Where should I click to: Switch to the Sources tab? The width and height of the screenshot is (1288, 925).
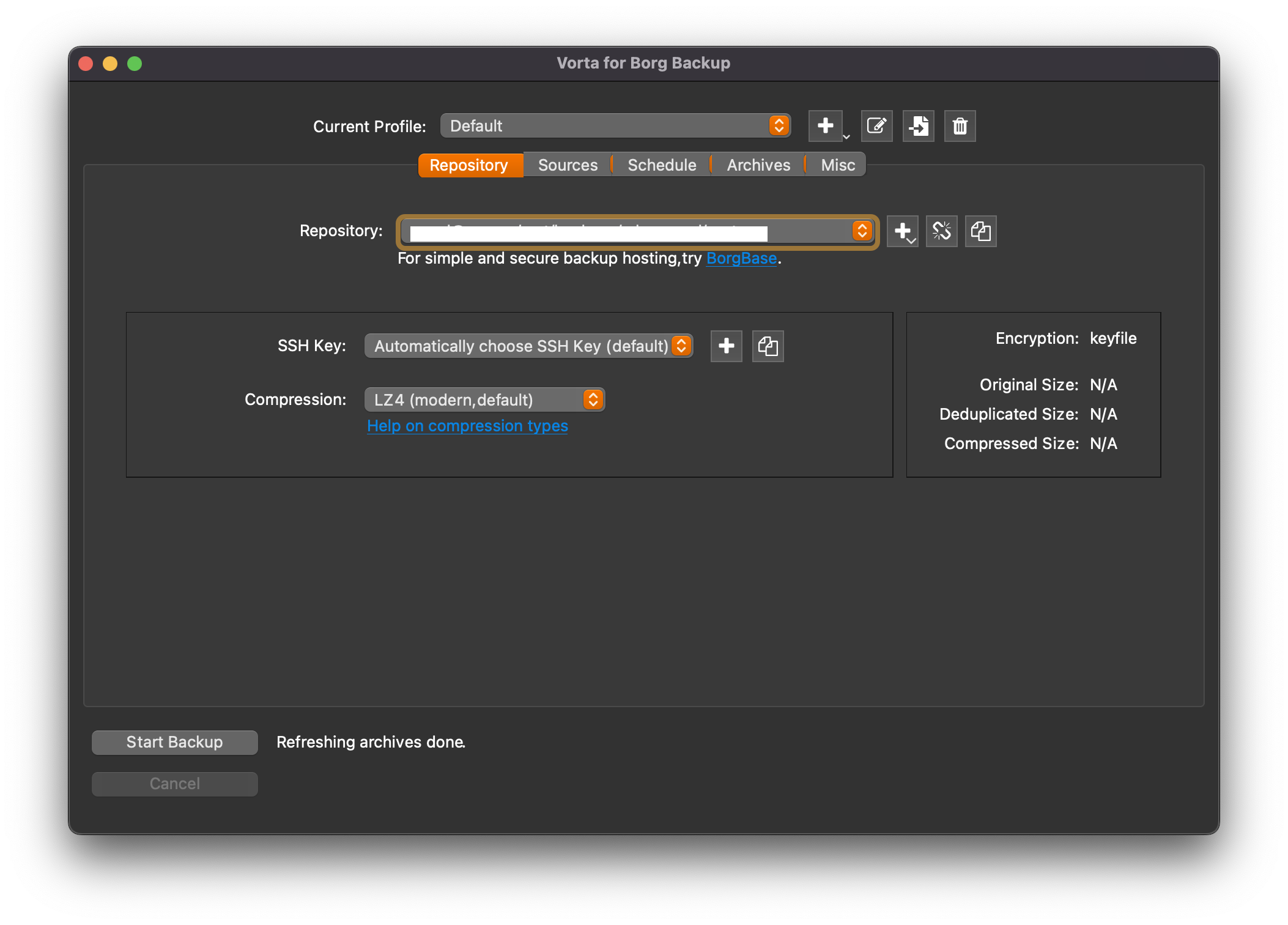(567, 165)
